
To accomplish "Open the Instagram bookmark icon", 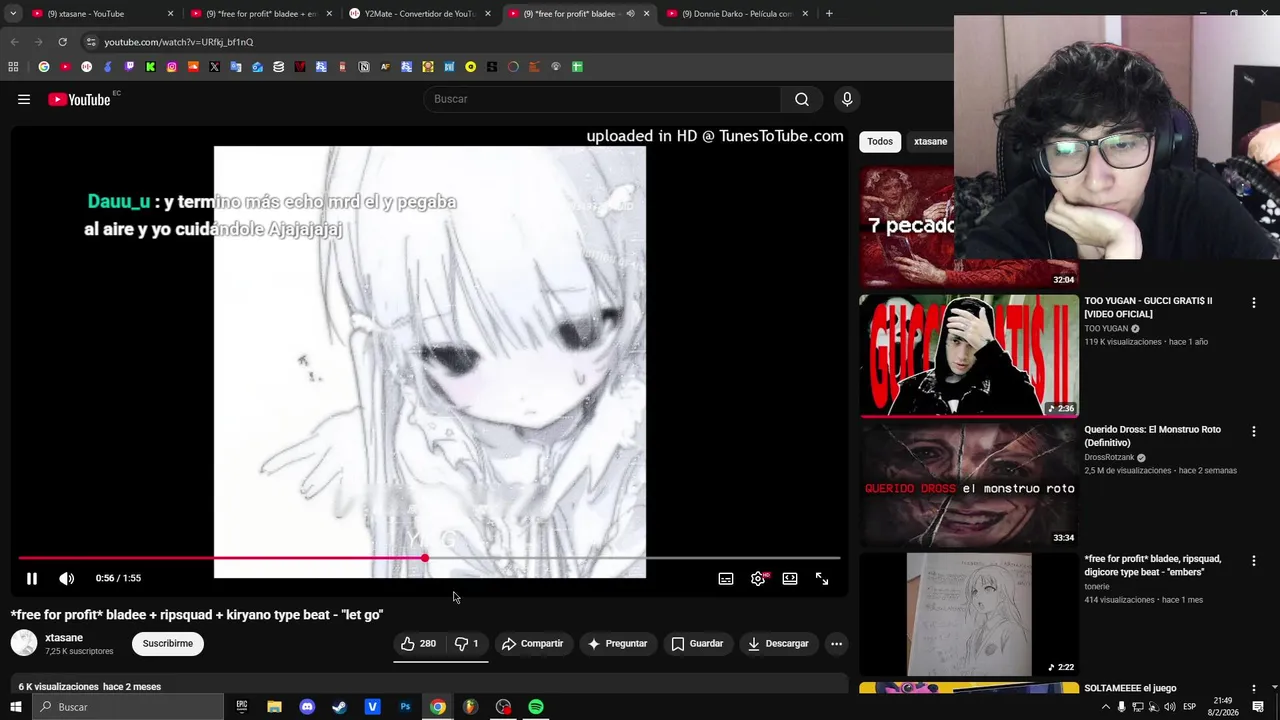I will (x=172, y=67).
